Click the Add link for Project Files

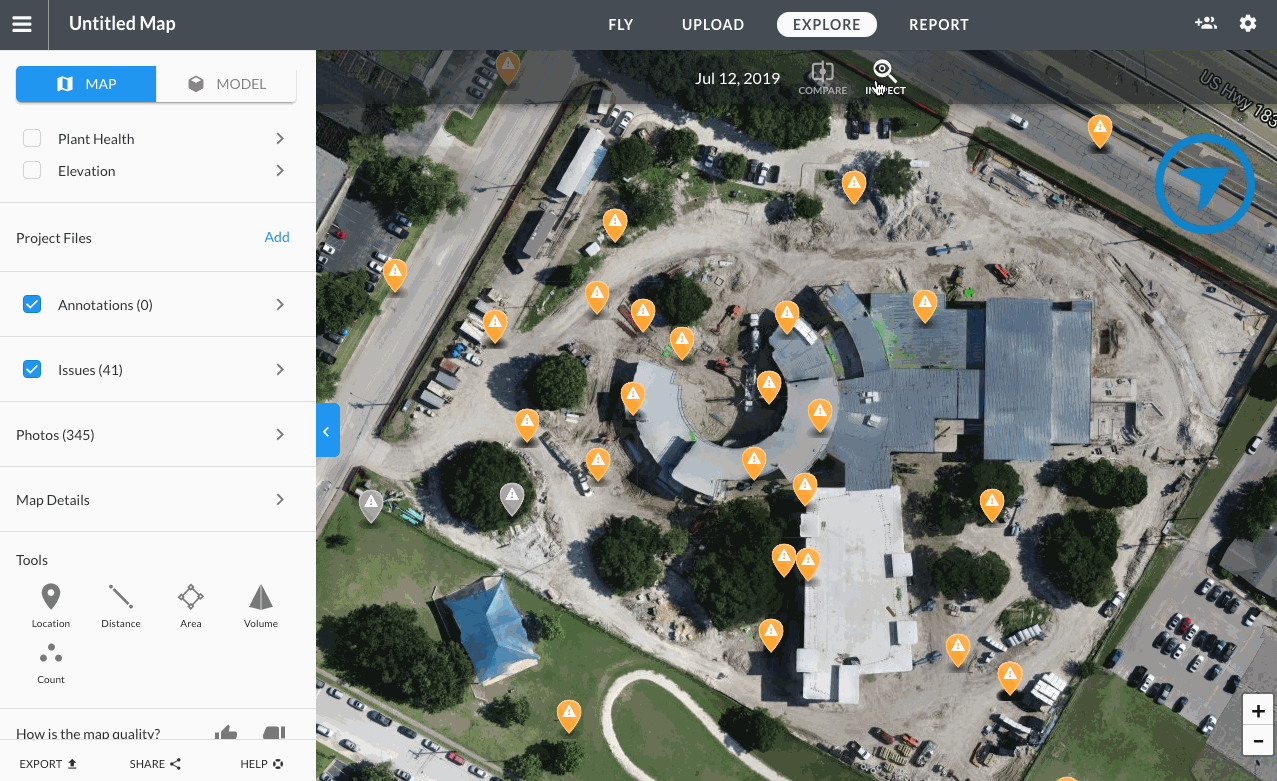[x=277, y=237]
